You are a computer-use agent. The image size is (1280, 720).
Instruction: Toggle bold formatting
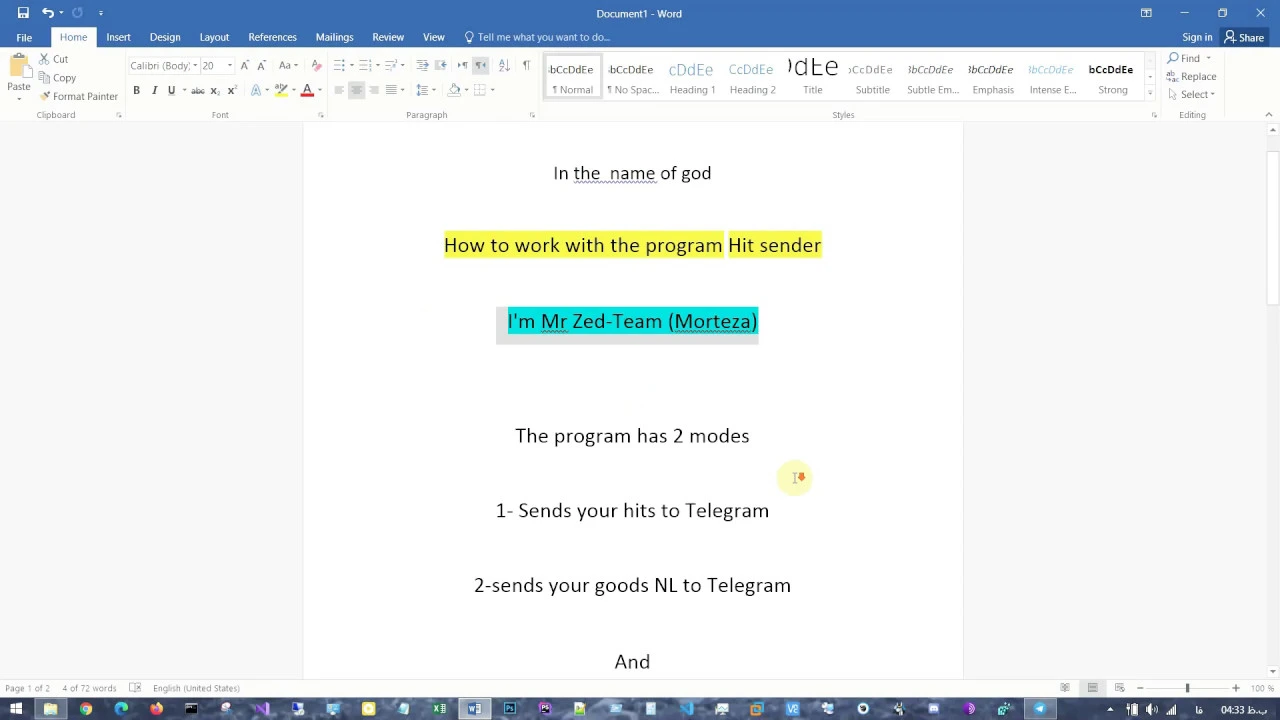point(136,90)
